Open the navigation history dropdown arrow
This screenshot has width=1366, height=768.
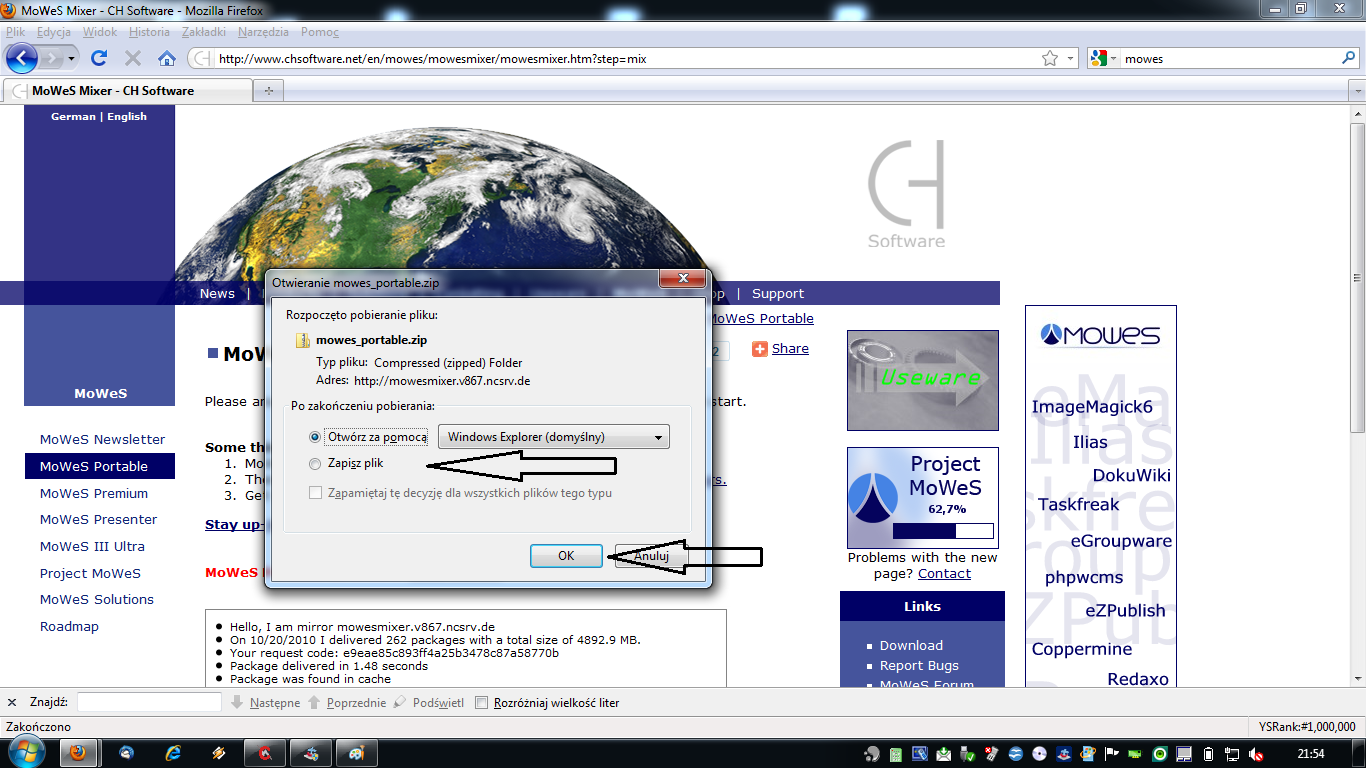tap(72, 59)
